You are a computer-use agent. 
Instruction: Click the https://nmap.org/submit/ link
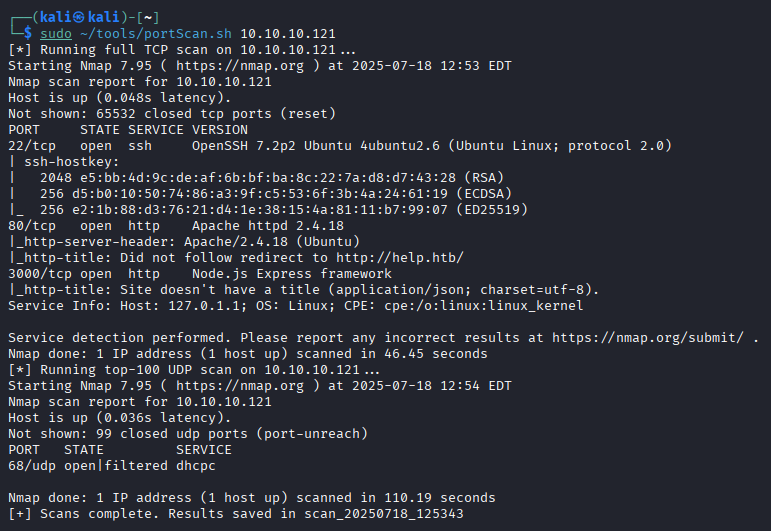[x=655, y=338]
